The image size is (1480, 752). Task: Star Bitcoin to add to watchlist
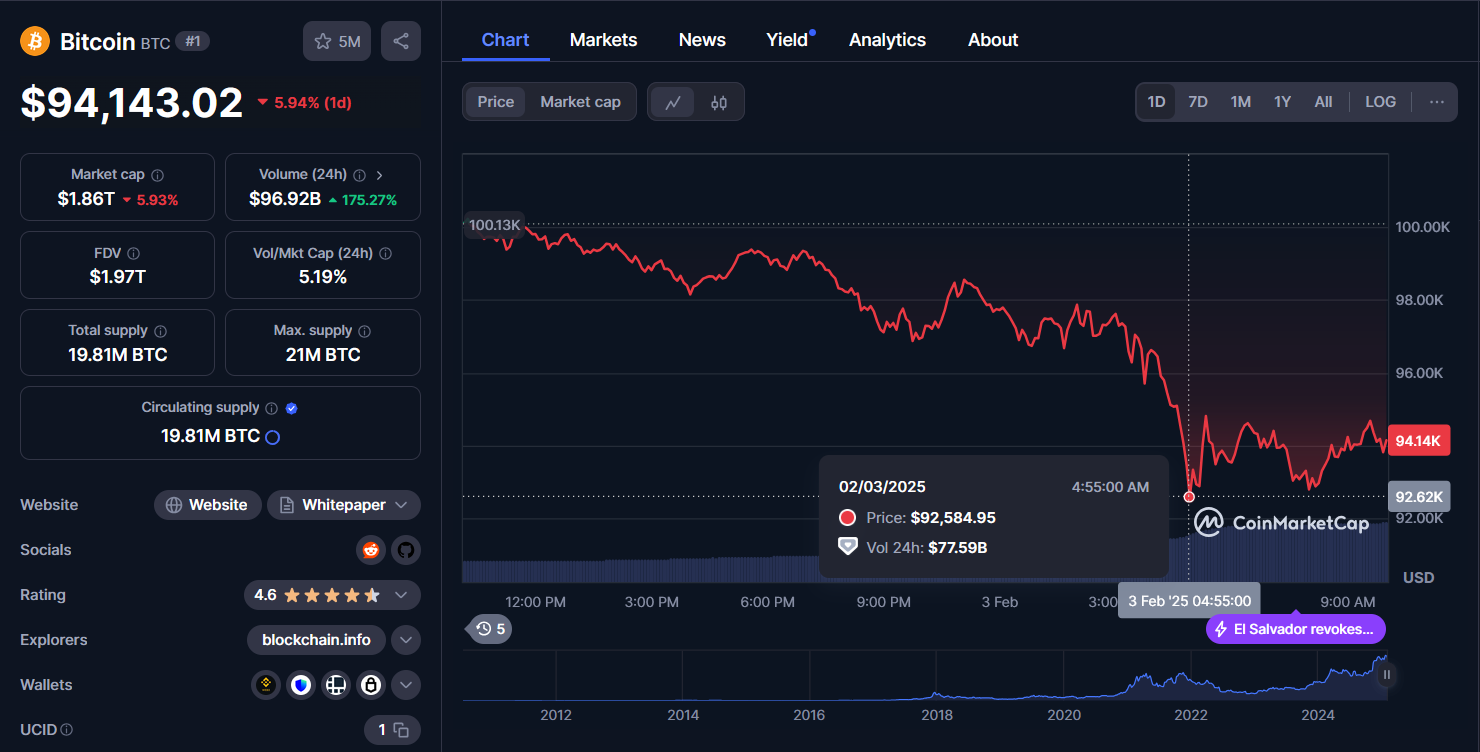point(324,40)
